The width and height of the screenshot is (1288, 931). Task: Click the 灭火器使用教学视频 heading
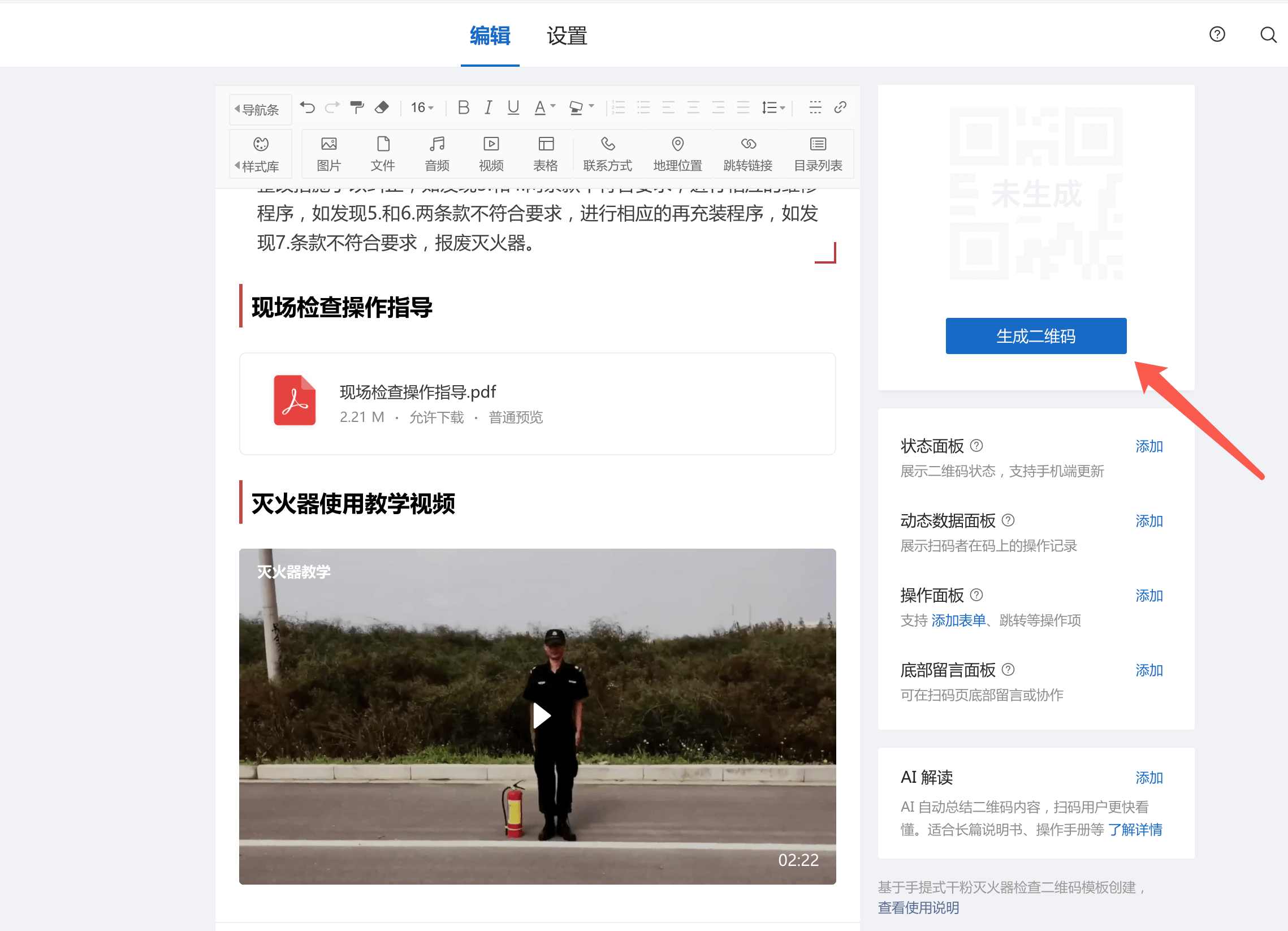tap(353, 503)
